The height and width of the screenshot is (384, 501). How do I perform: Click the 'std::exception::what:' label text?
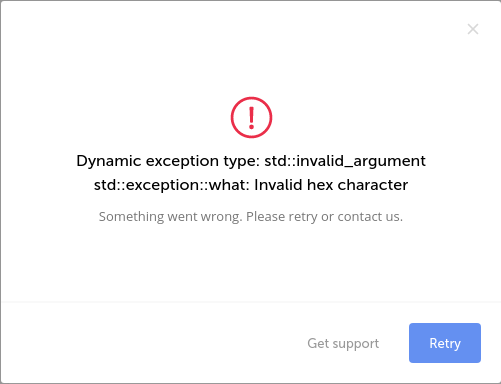[x=172, y=185]
